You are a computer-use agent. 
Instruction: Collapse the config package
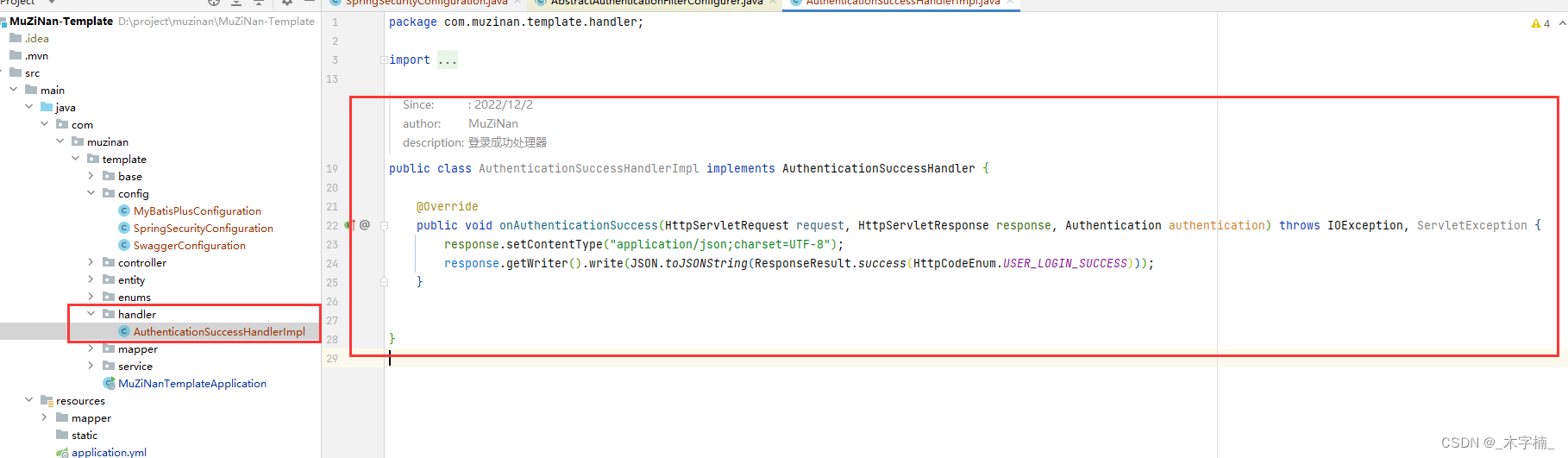(x=91, y=193)
